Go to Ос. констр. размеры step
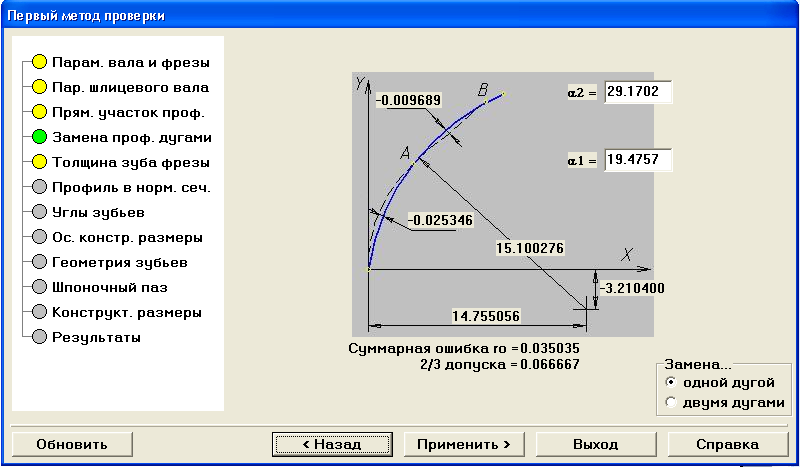This screenshot has height=467, width=800. tap(127, 238)
